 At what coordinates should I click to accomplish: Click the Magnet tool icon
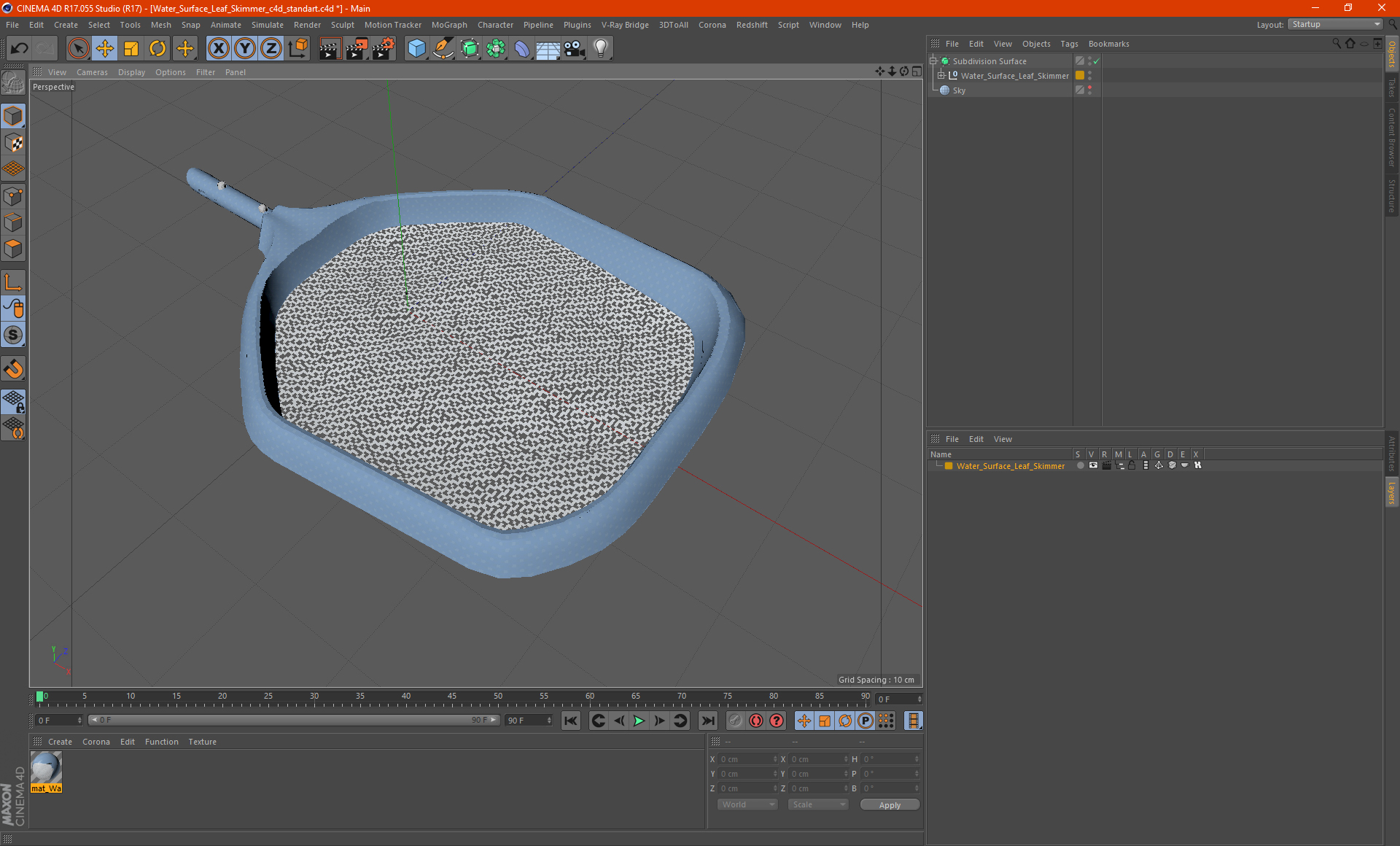pyautogui.click(x=13, y=368)
